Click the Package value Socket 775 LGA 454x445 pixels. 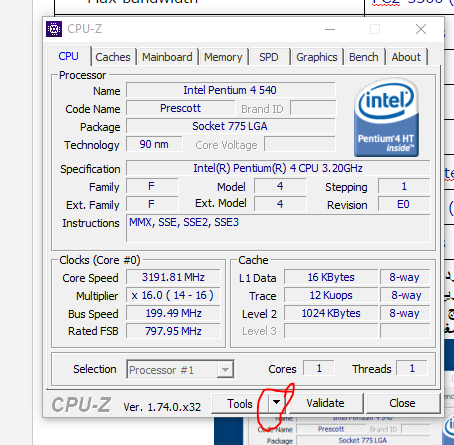(x=230, y=126)
